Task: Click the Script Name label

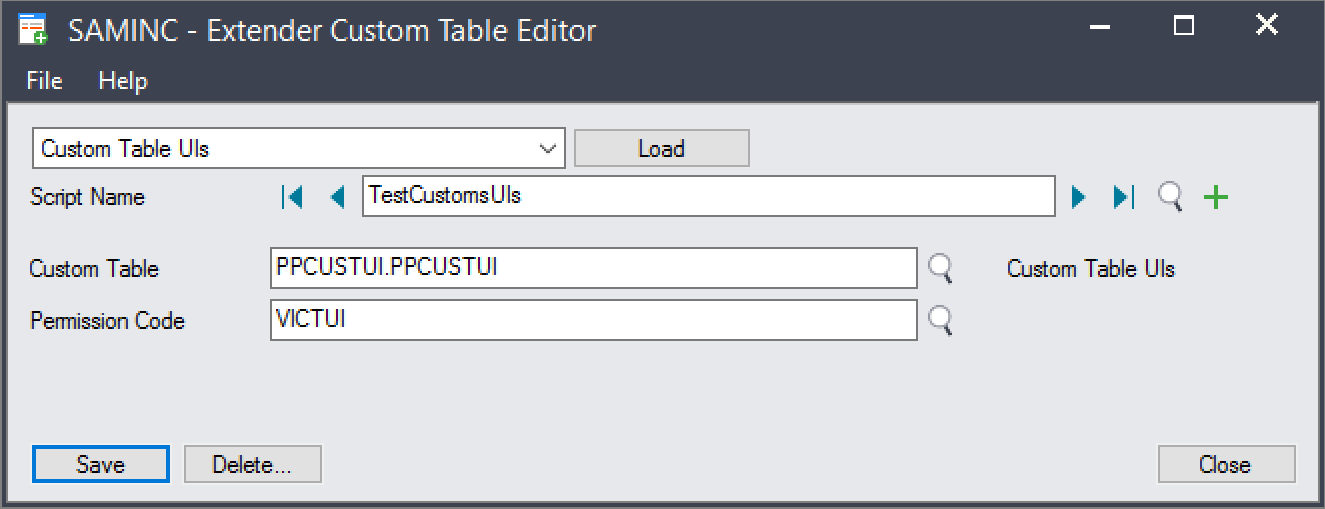Action: coord(88,197)
